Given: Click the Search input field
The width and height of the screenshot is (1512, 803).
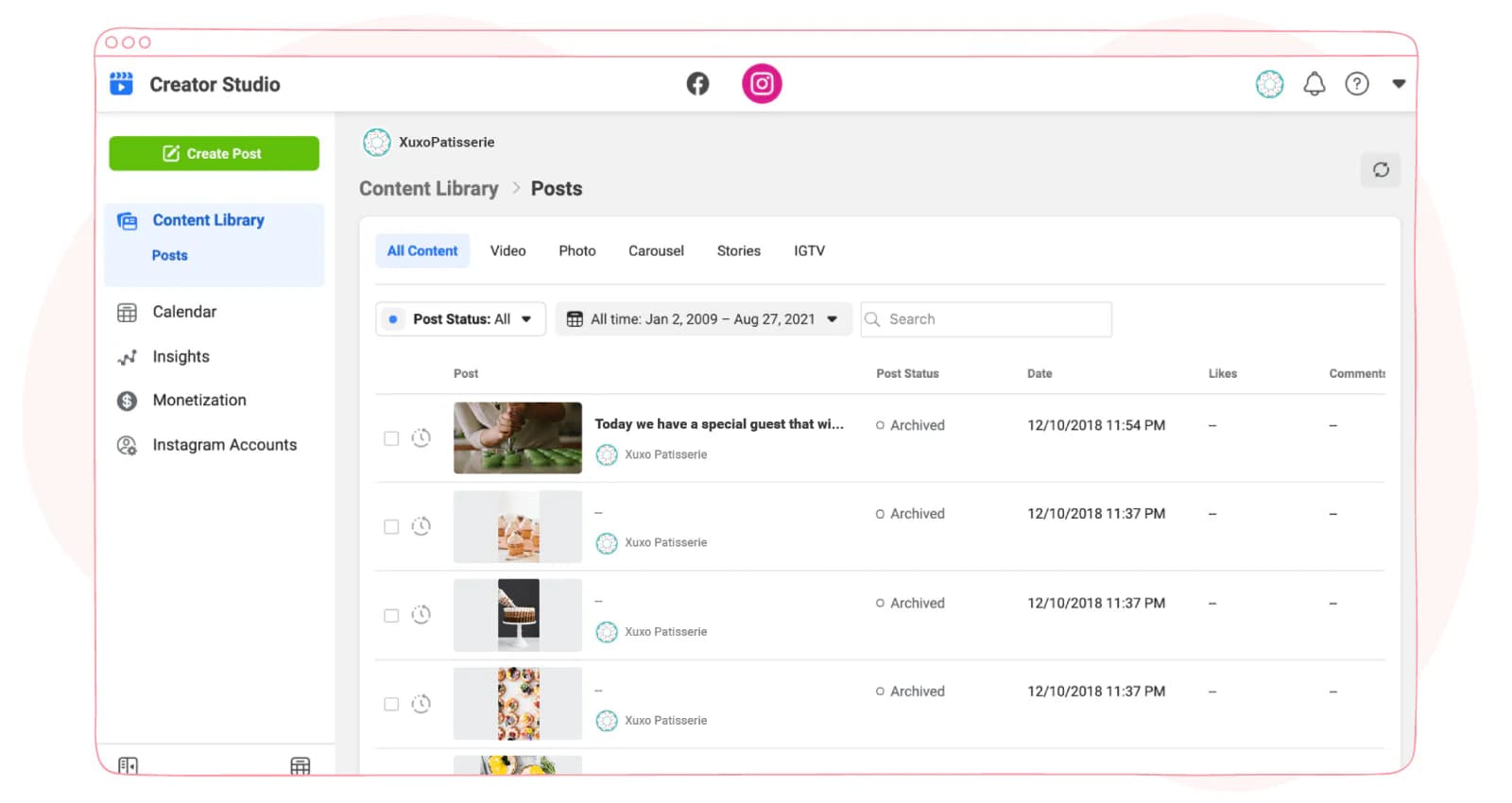Looking at the screenshot, I should (x=986, y=319).
